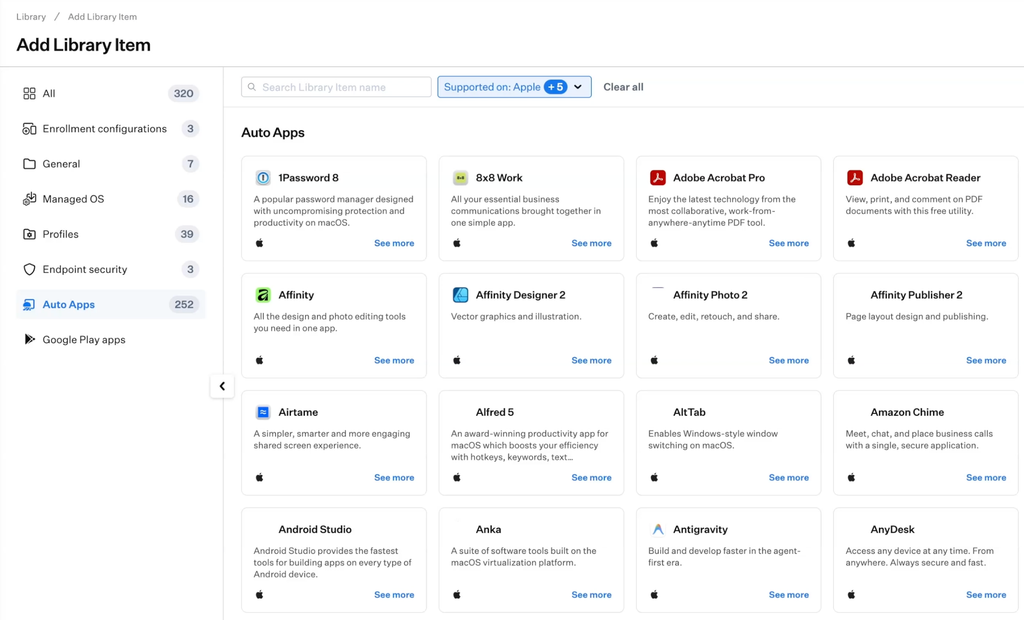Click See more on 1Password 8
Image resolution: width=1024 pixels, height=620 pixels.
pyautogui.click(x=394, y=243)
